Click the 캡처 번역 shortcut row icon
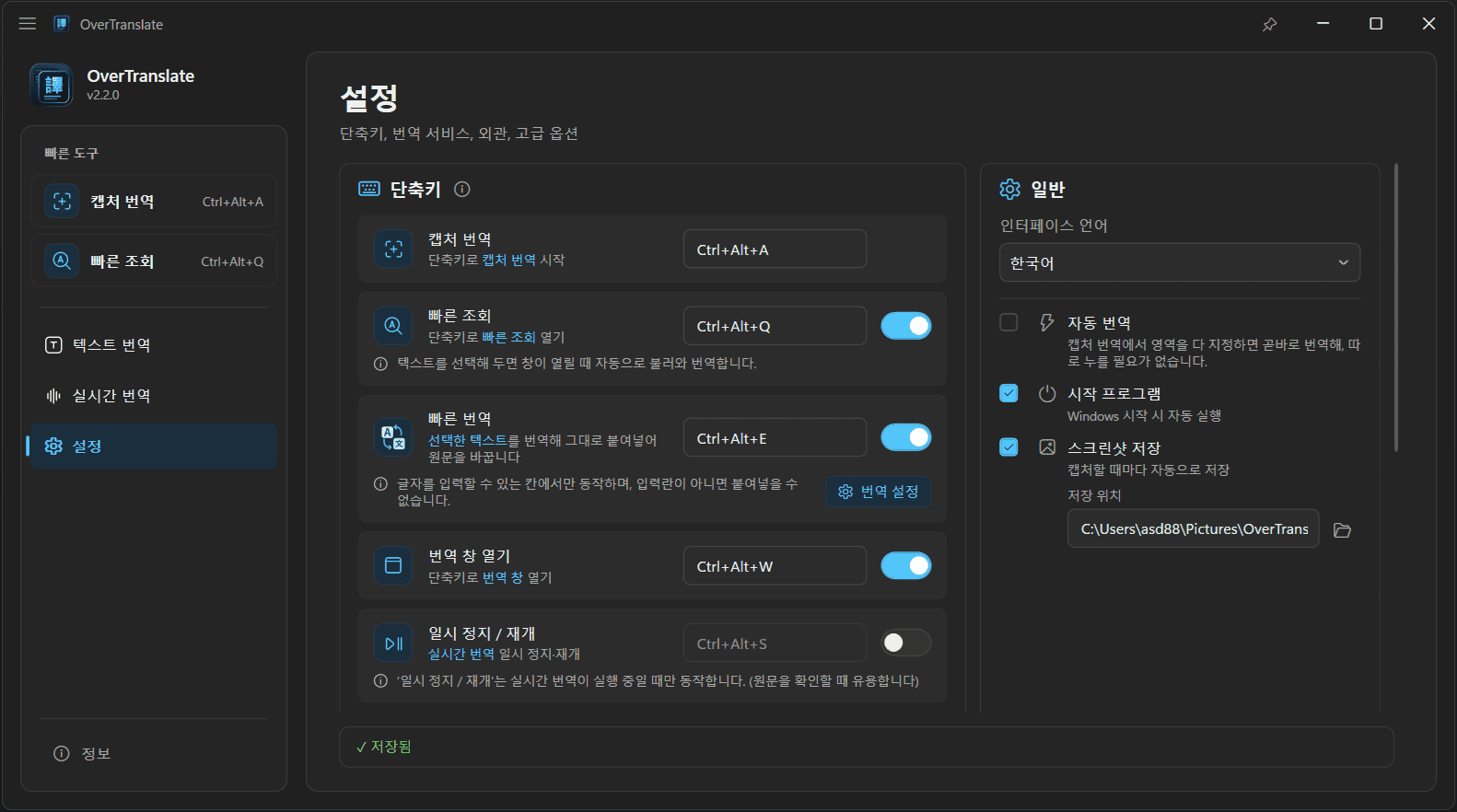 click(393, 249)
